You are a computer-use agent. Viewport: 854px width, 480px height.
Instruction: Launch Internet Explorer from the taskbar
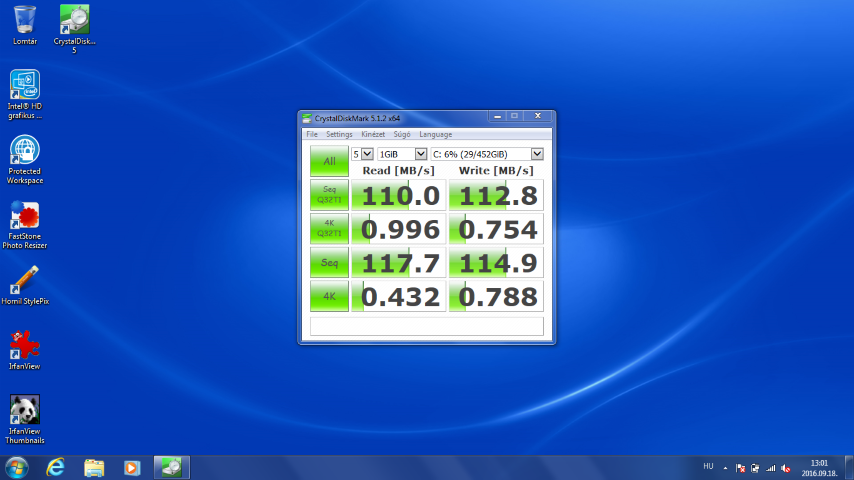[x=56, y=467]
